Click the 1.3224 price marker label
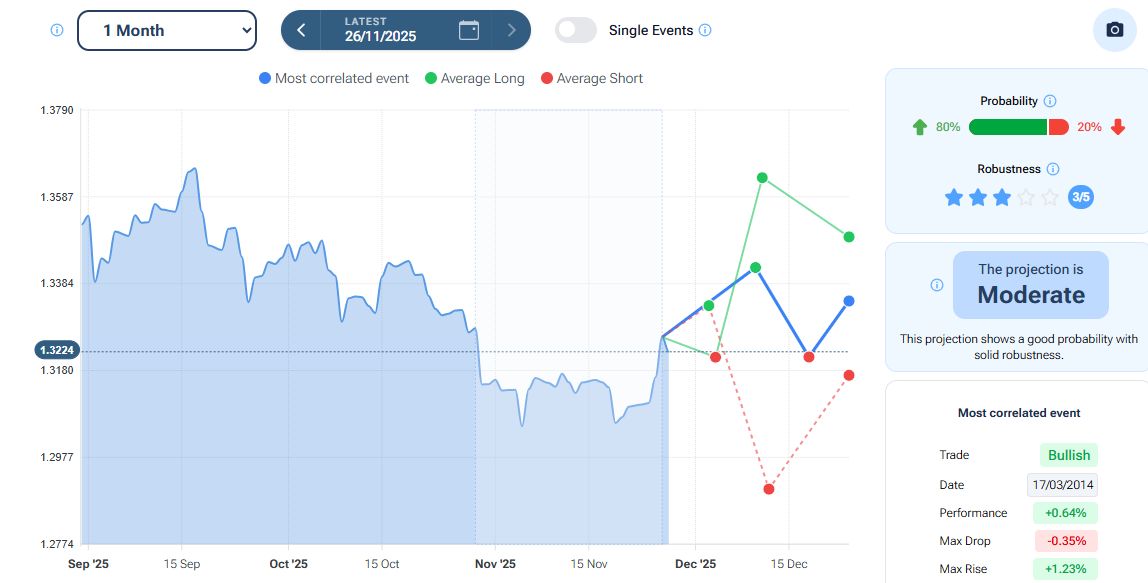The width and height of the screenshot is (1148, 583). point(57,350)
